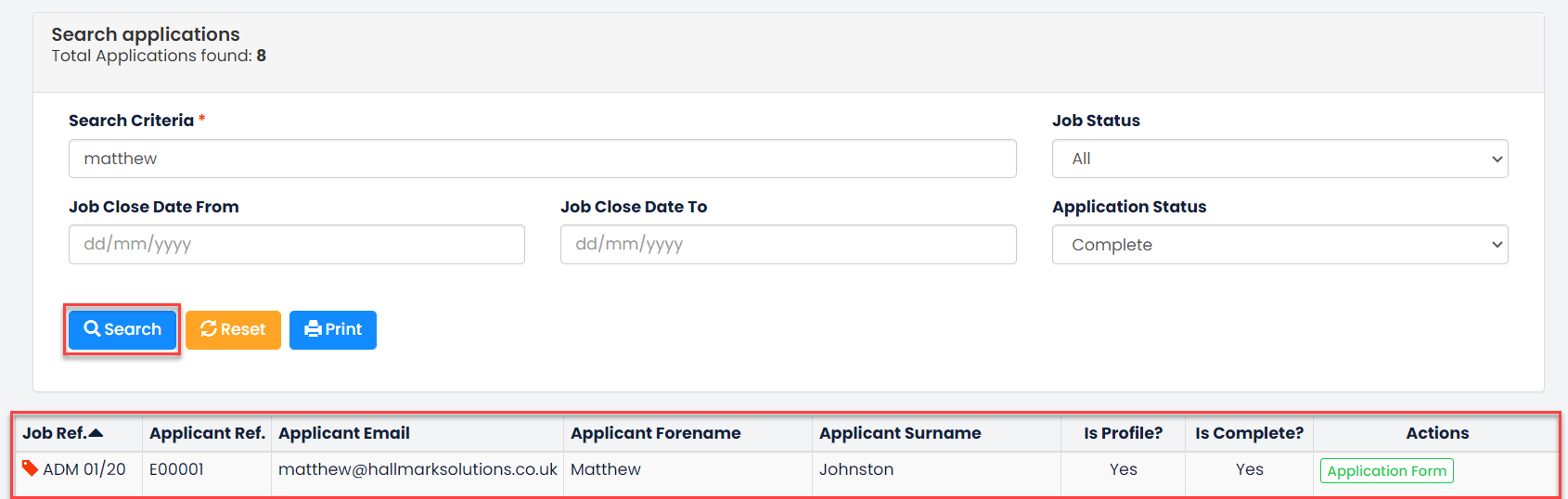Sort by Applicant Forename column header
The height and width of the screenshot is (499, 1568).
coord(655,433)
